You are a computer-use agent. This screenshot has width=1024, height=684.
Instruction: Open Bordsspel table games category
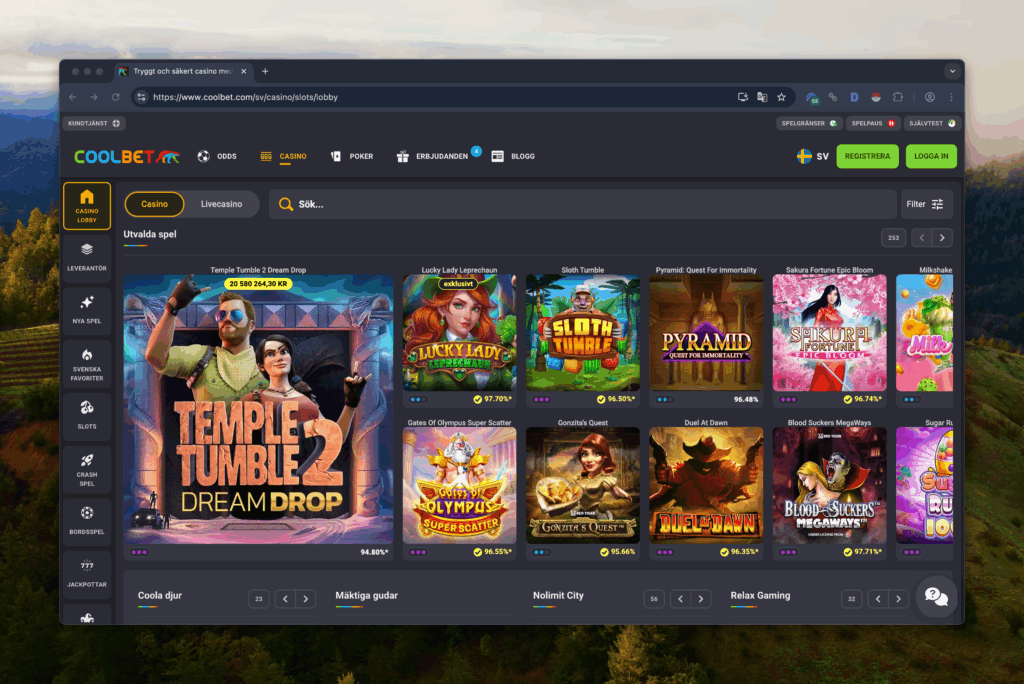[87, 521]
